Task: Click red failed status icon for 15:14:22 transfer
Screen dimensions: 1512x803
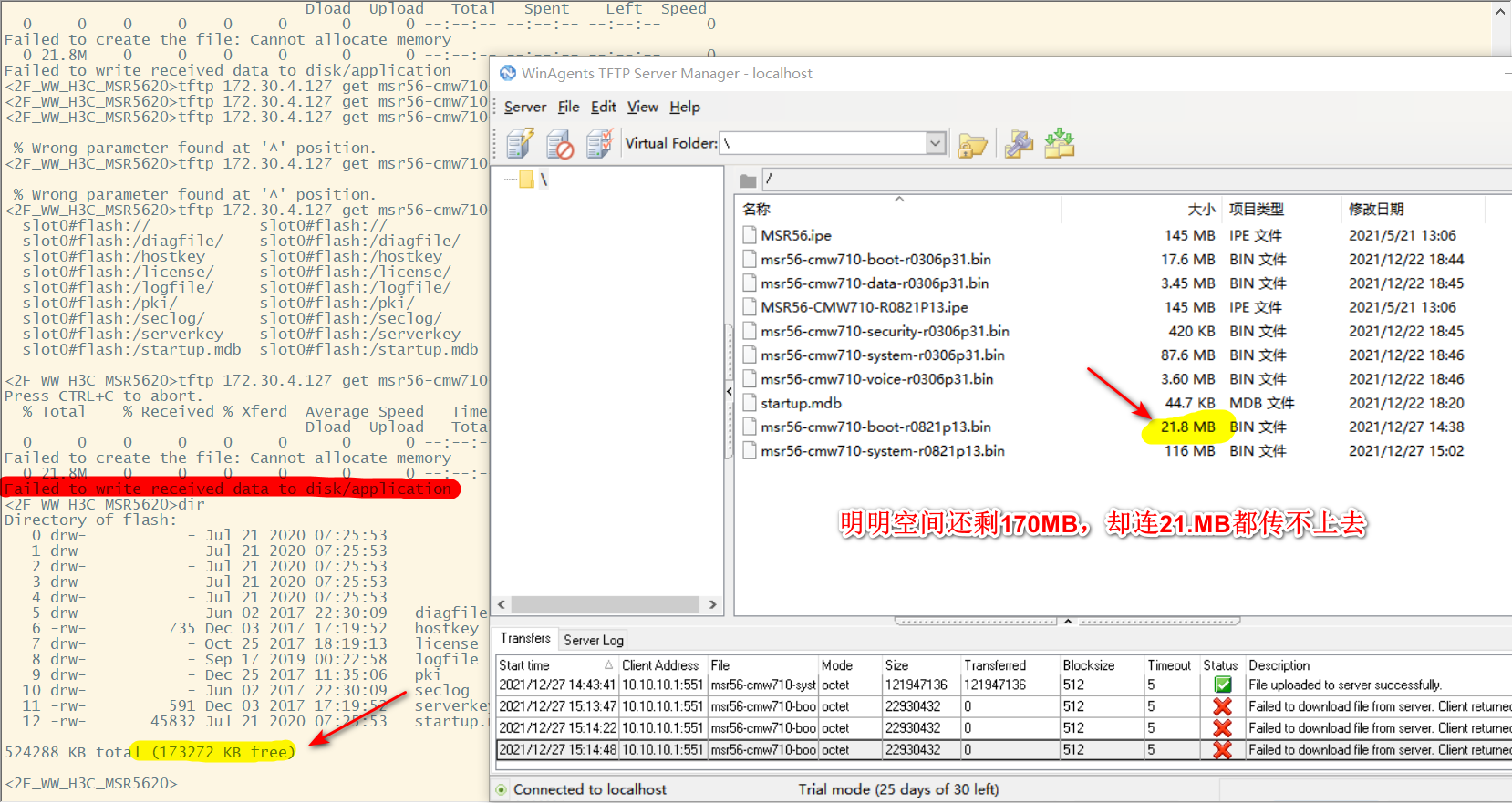Action: pos(1223,728)
